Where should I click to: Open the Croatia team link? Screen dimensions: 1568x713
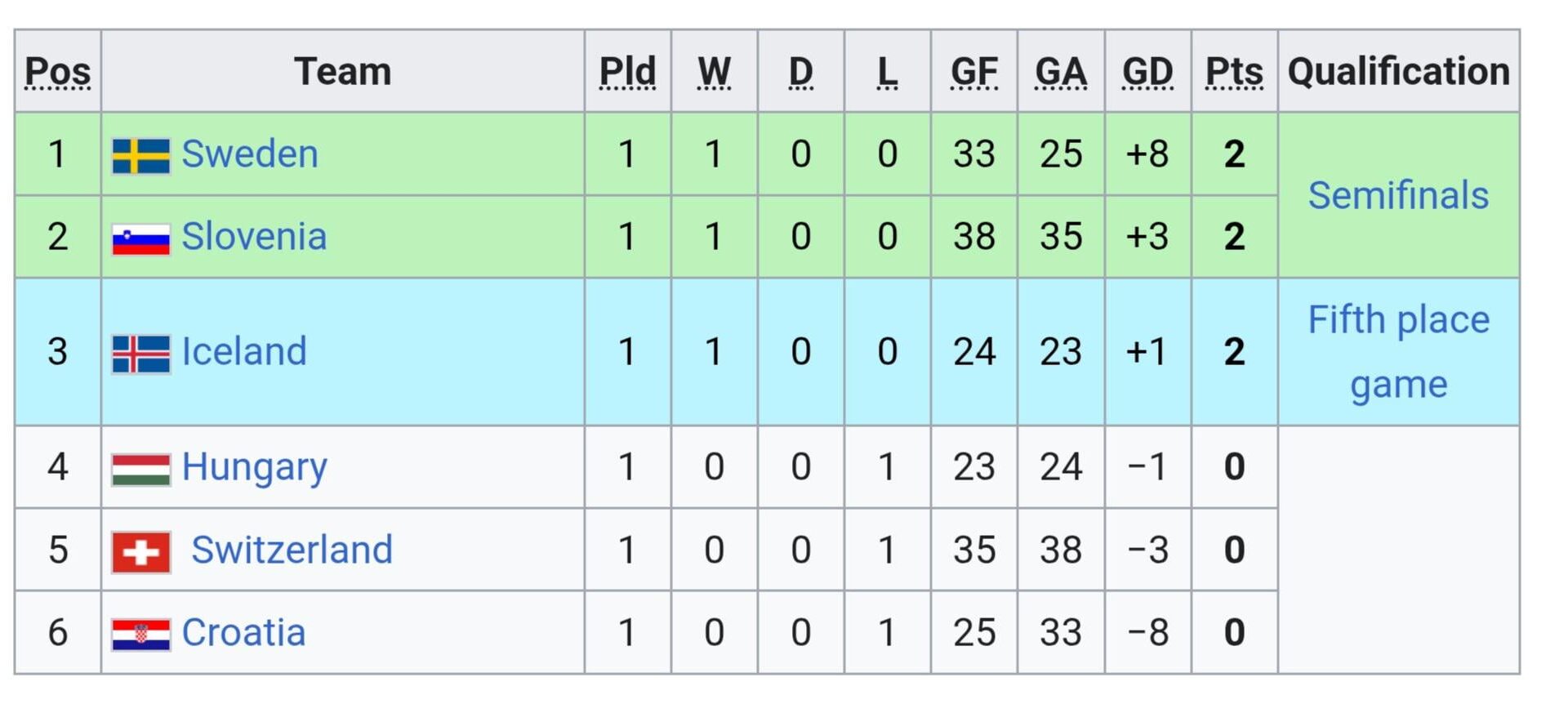click(x=243, y=633)
